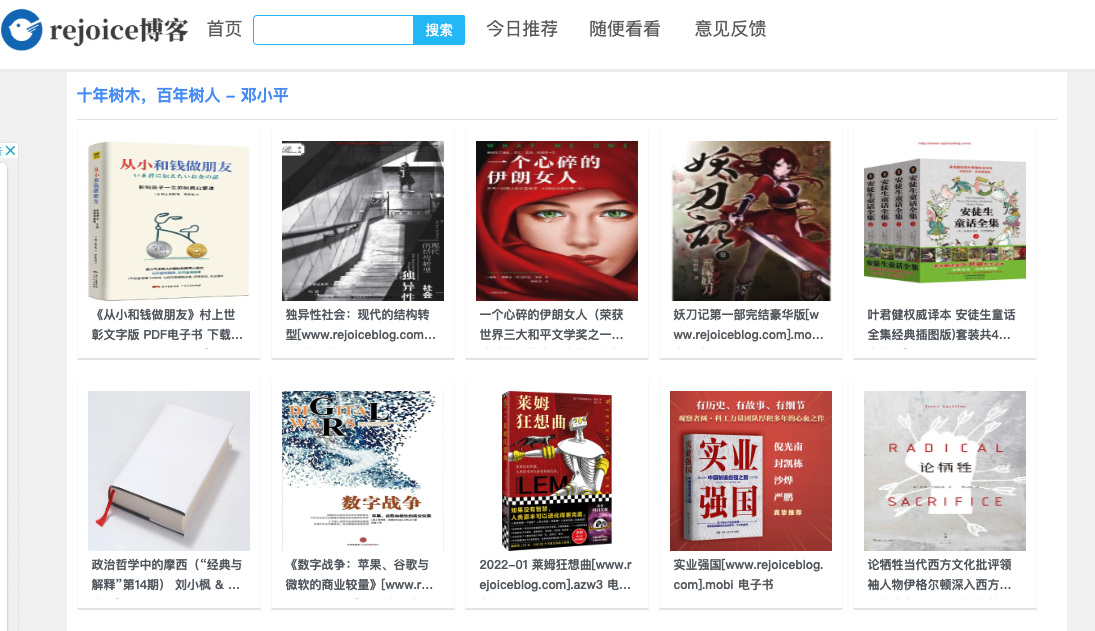
Task: Click the 搜索 search button
Action: [439, 30]
